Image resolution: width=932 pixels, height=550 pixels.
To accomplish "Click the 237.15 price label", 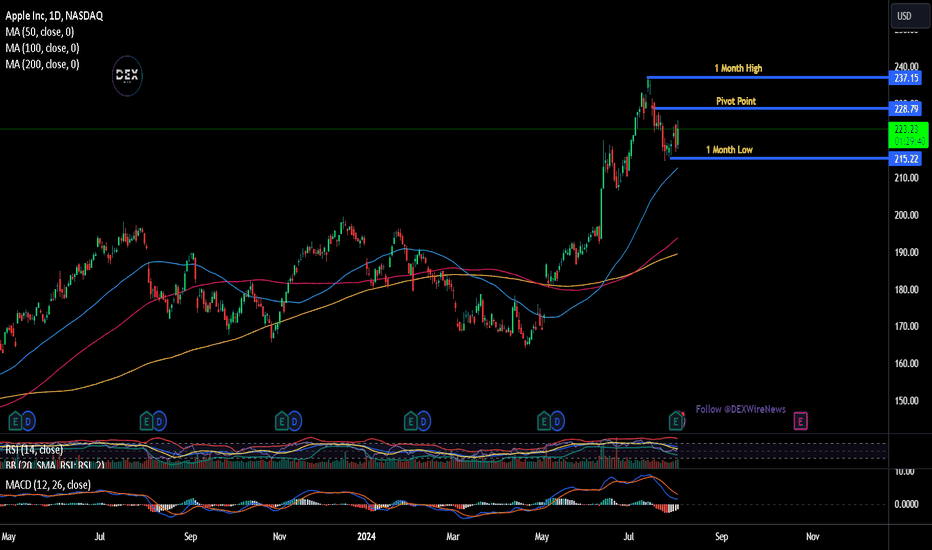I will (x=906, y=78).
